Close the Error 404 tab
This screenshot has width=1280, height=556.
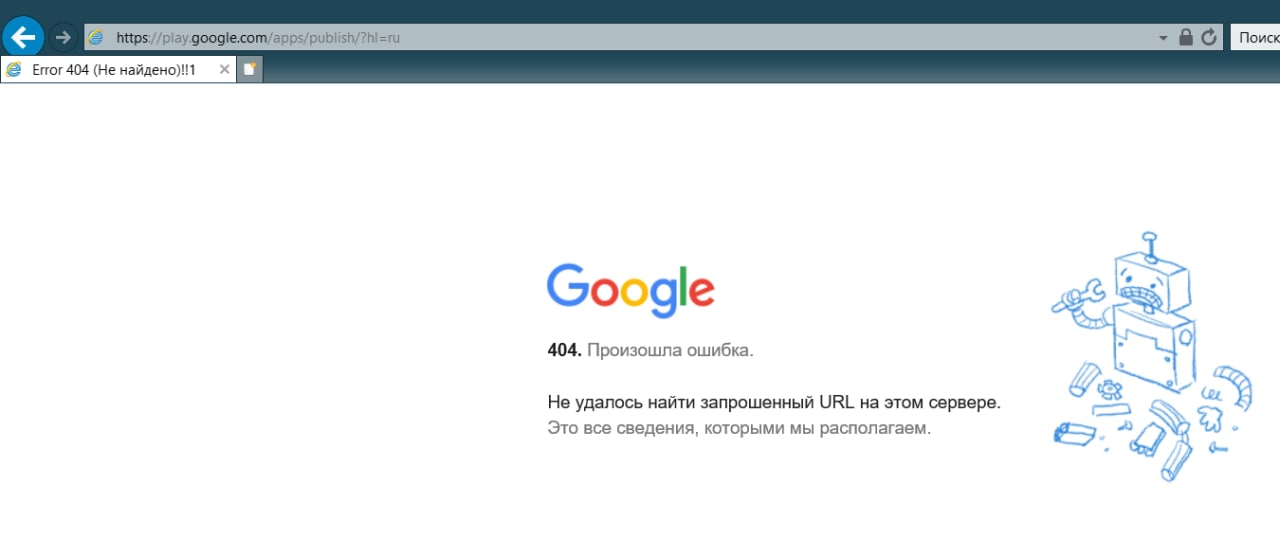[x=224, y=70]
